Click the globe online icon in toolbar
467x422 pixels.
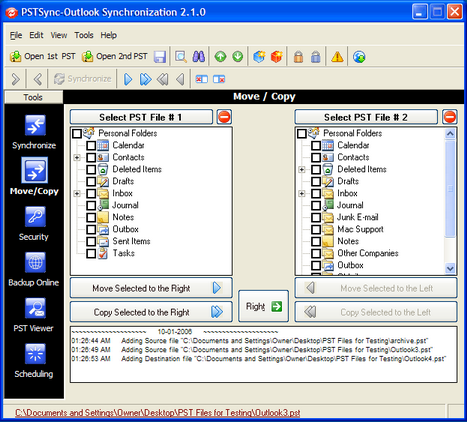pos(359,57)
